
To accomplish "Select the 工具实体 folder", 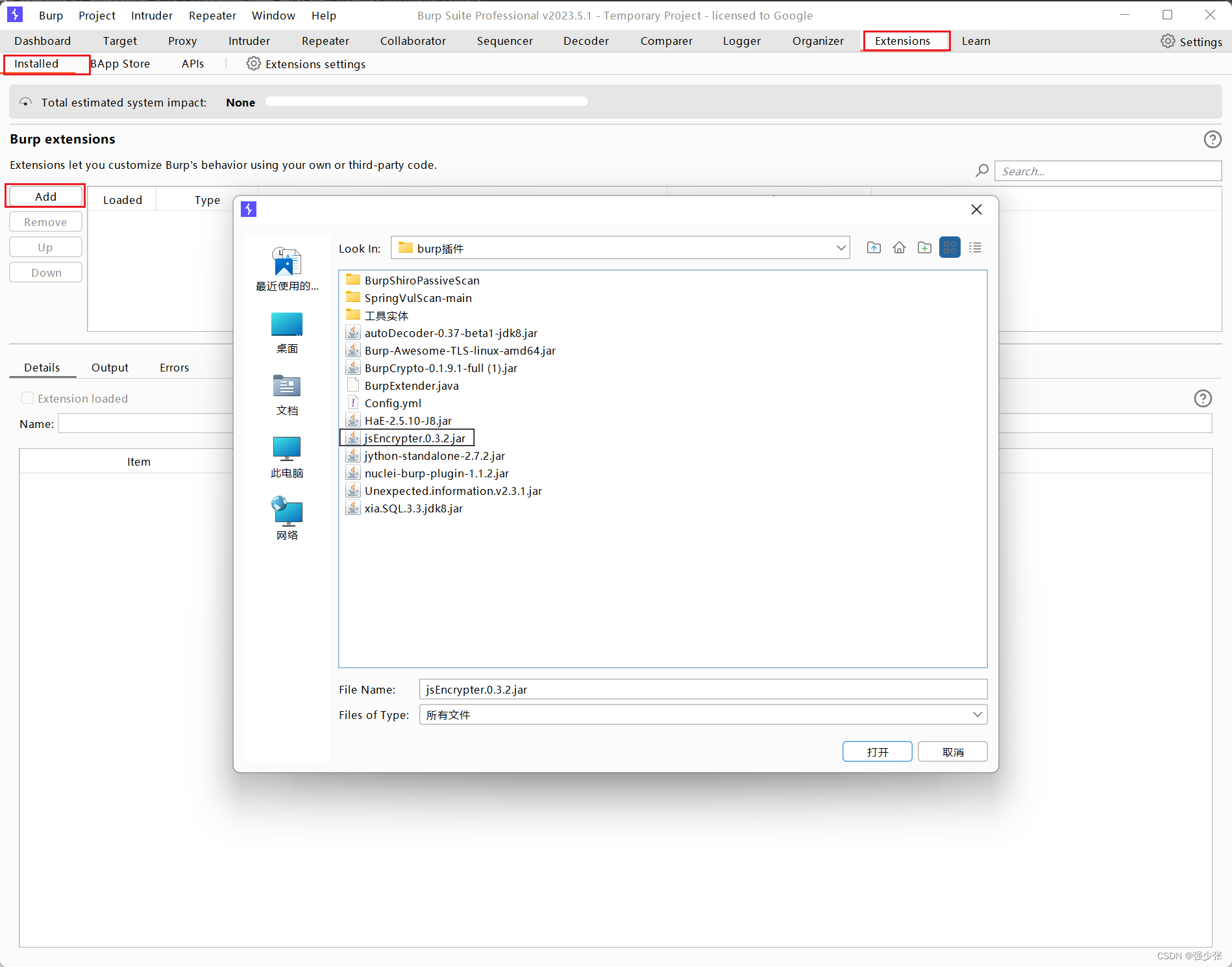I will (377, 315).
